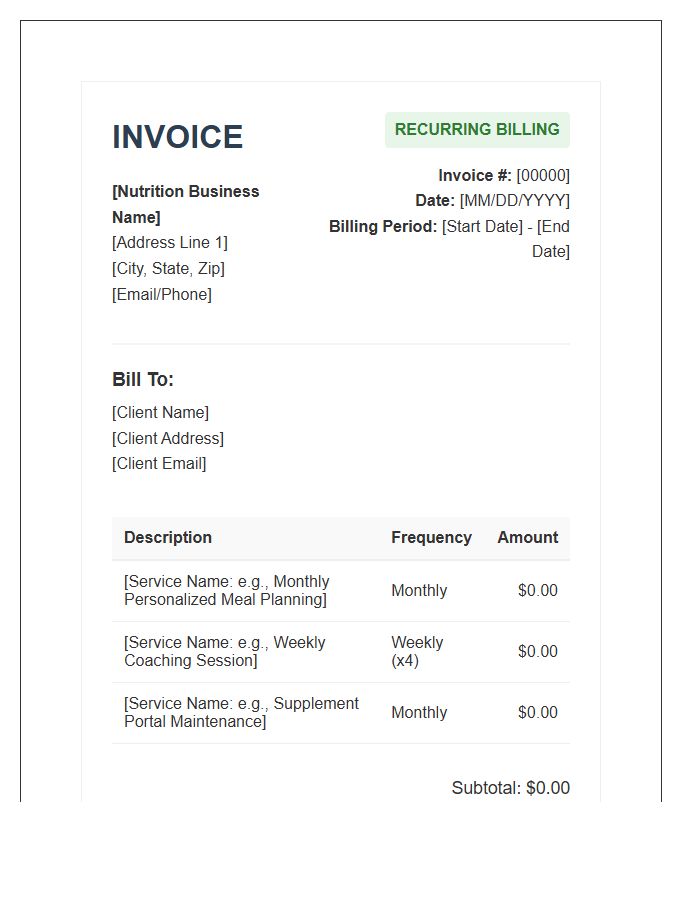Click Monthly frequency in Supplement Portal row

pyautogui.click(x=419, y=712)
